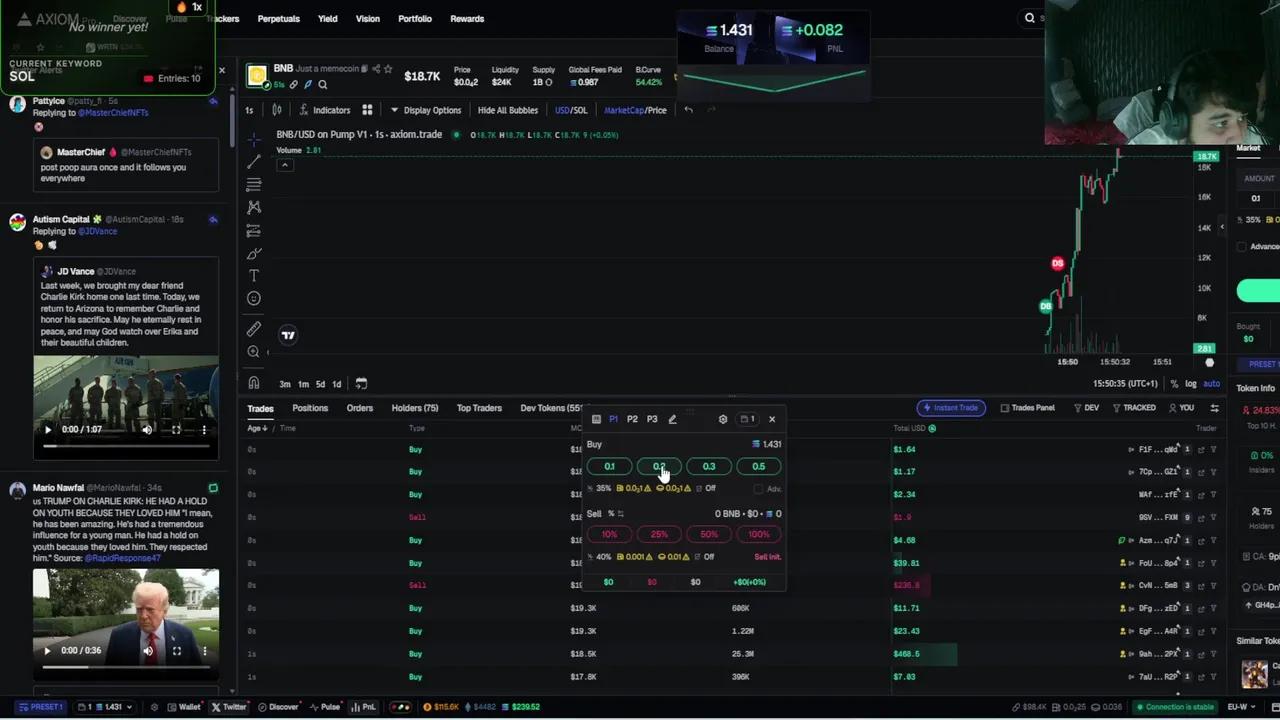Select the brush drawing tool

(254, 253)
